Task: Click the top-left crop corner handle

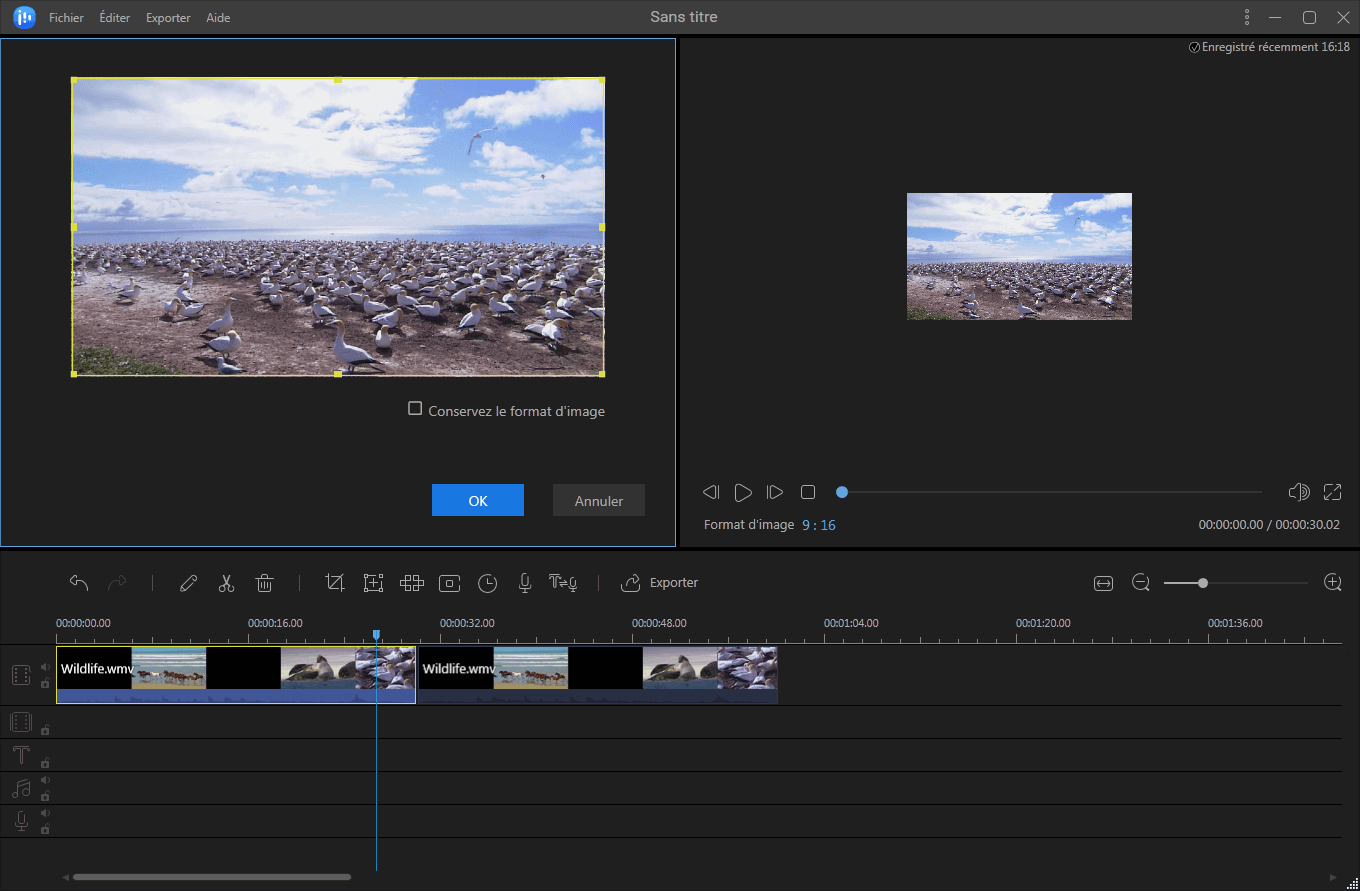Action: [74, 80]
